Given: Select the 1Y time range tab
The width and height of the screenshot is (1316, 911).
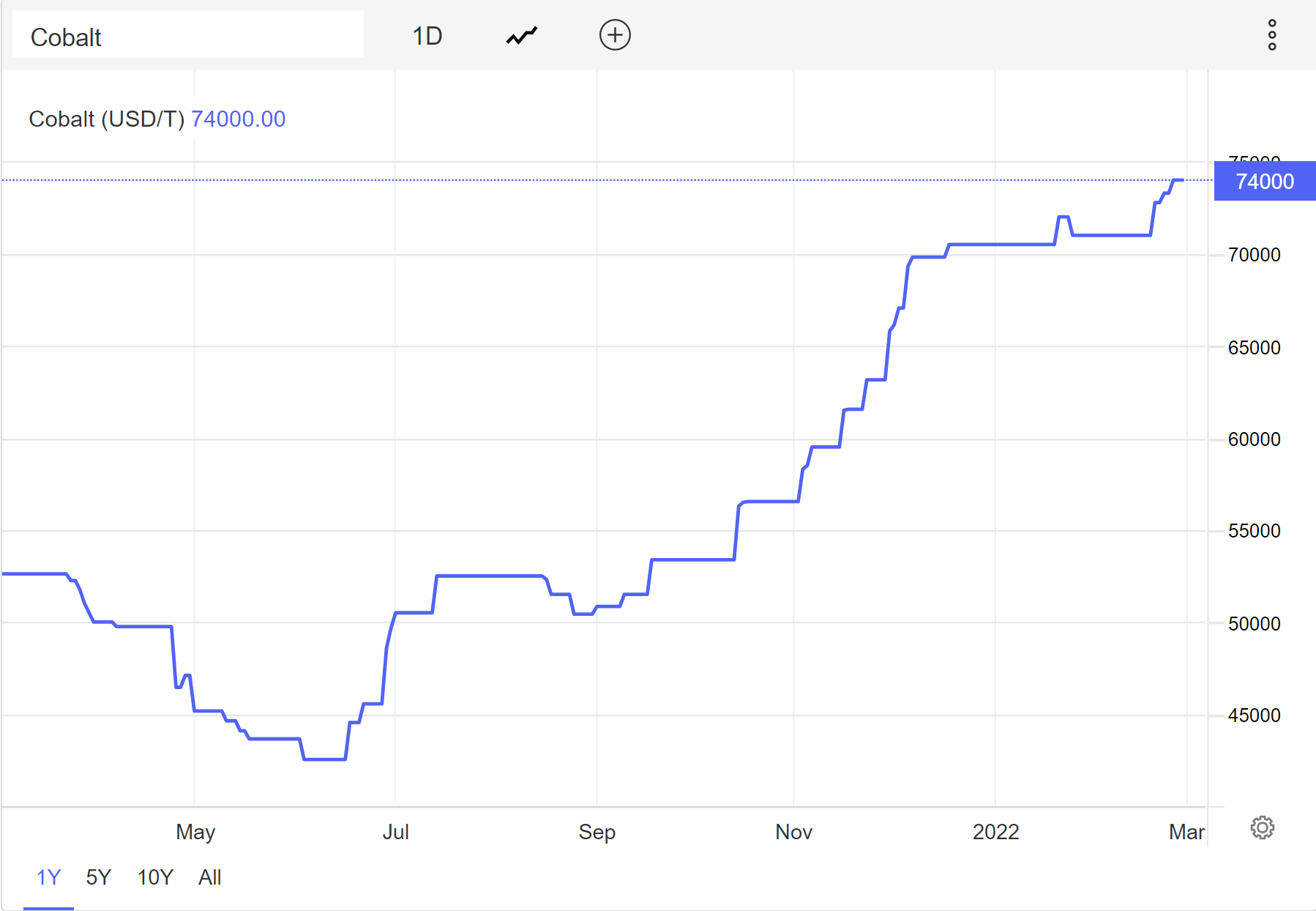Looking at the screenshot, I should (48, 877).
